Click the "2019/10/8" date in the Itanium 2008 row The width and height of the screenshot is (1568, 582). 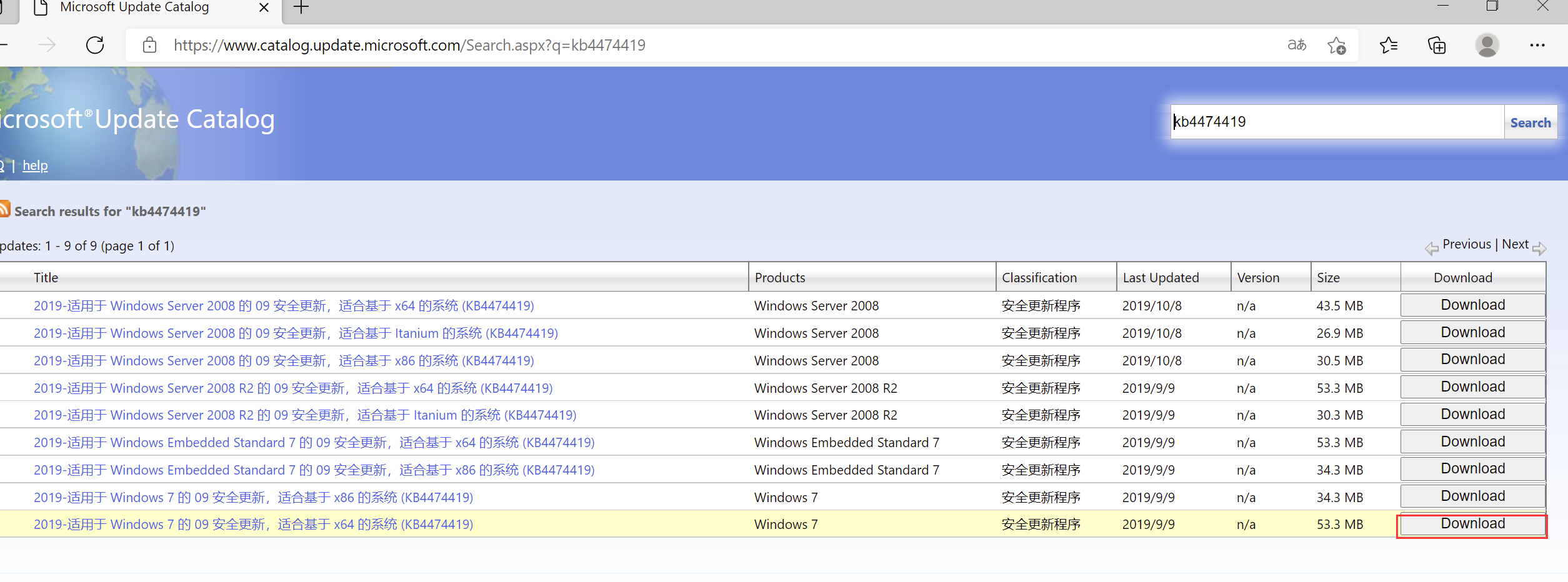point(1152,333)
